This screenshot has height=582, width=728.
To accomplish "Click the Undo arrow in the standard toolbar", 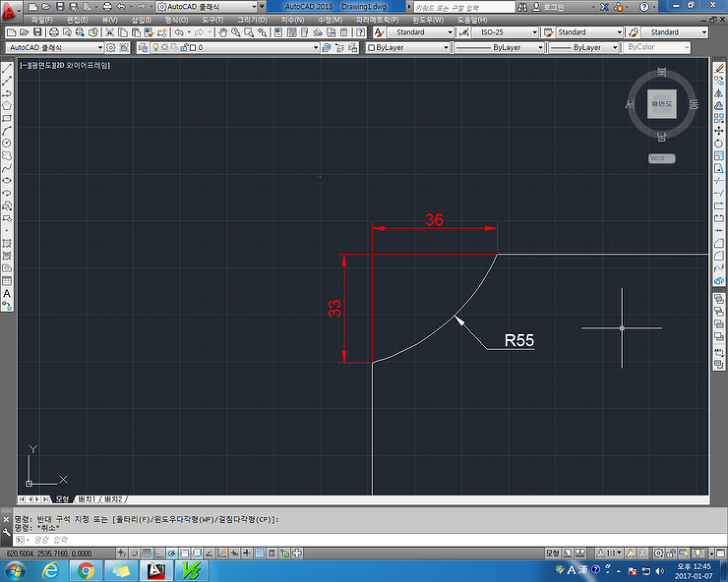I will [x=179, y=32].
